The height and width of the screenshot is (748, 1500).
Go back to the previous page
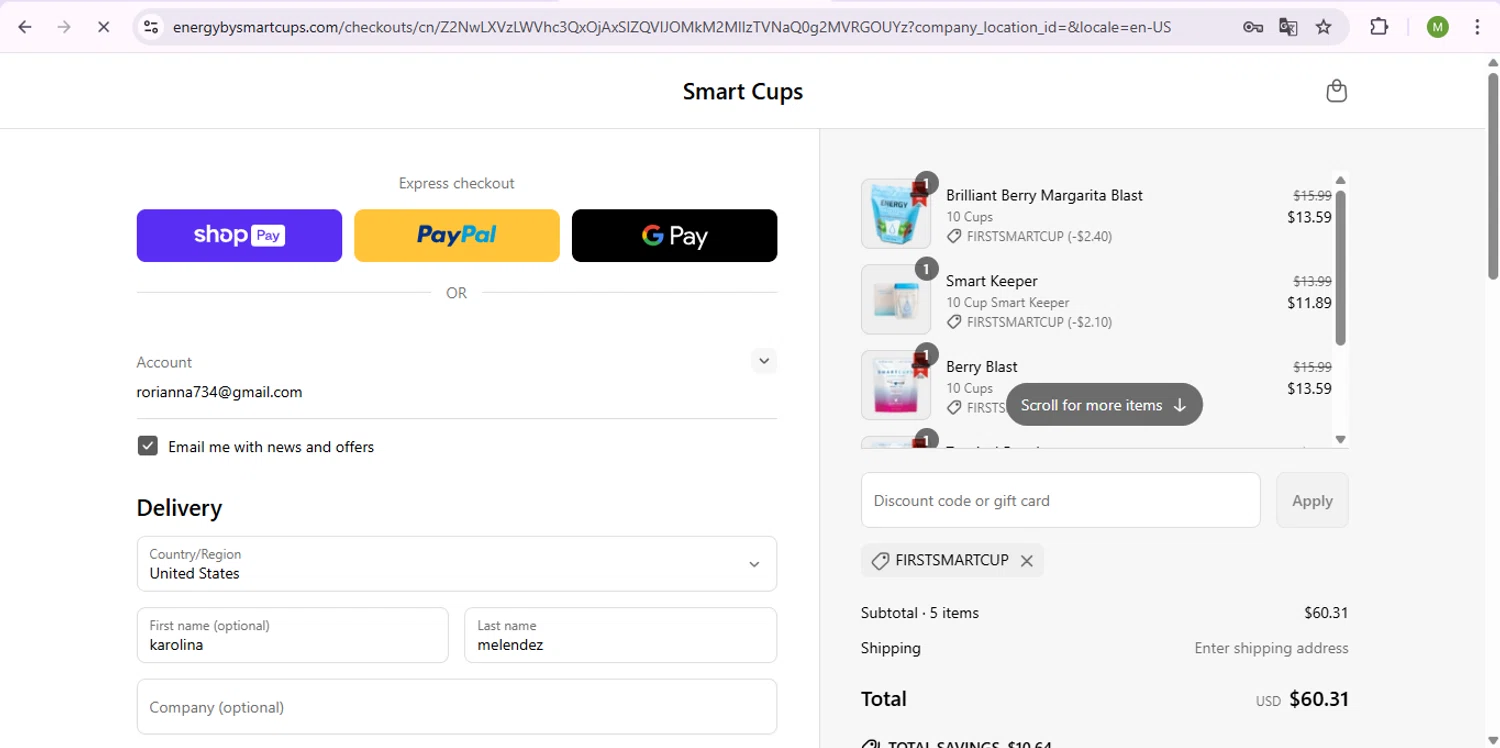pyautogui.click(x=25, y=27)
